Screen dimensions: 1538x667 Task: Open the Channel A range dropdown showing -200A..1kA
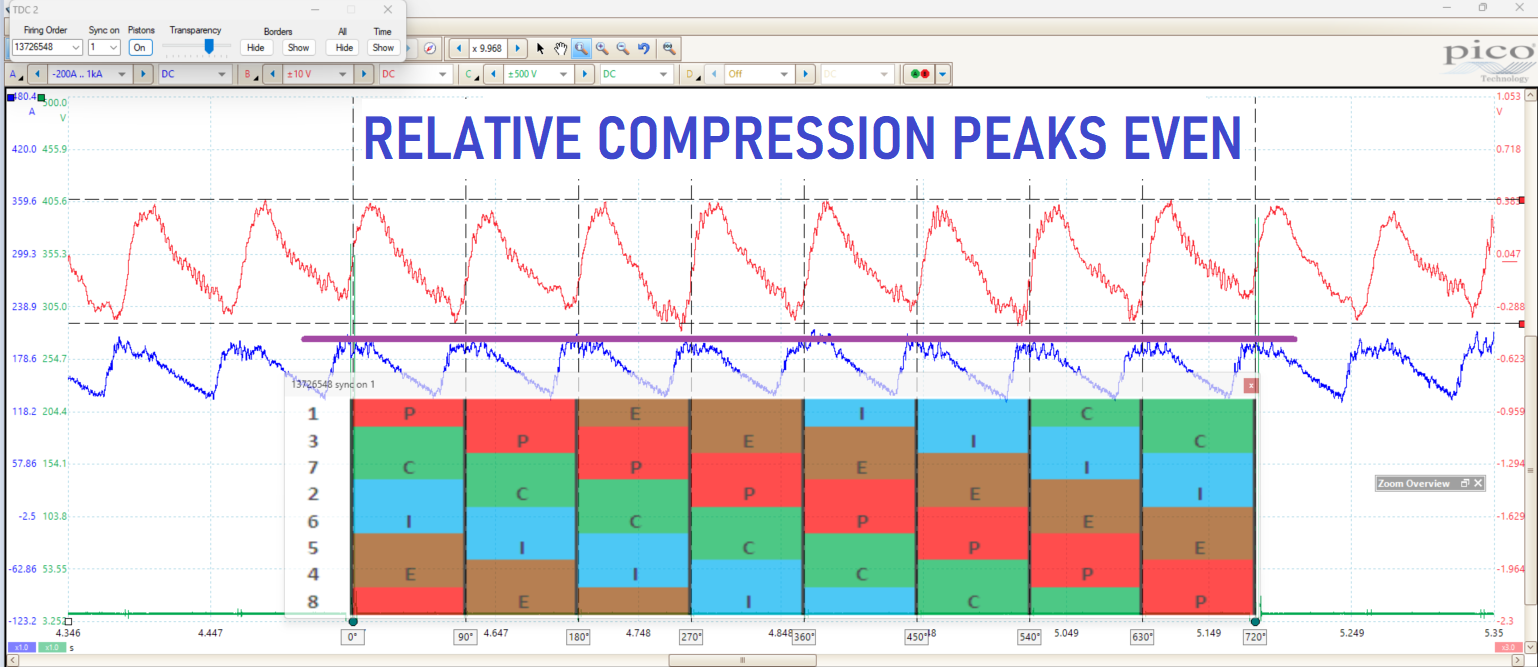point(88,73)
